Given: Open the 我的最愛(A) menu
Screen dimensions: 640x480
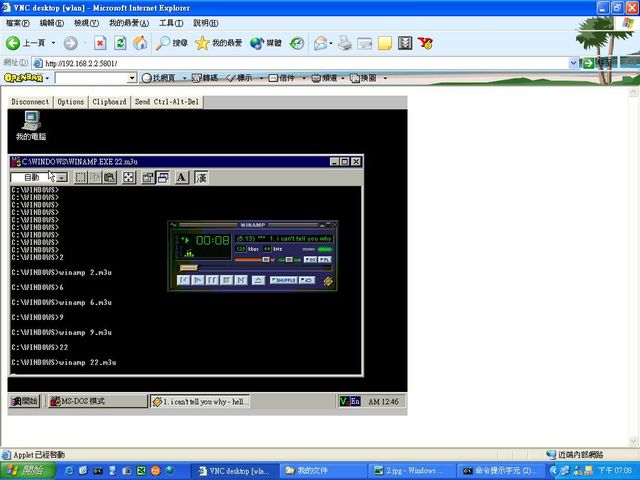Looking at the screenshot, I should point(129,23).
